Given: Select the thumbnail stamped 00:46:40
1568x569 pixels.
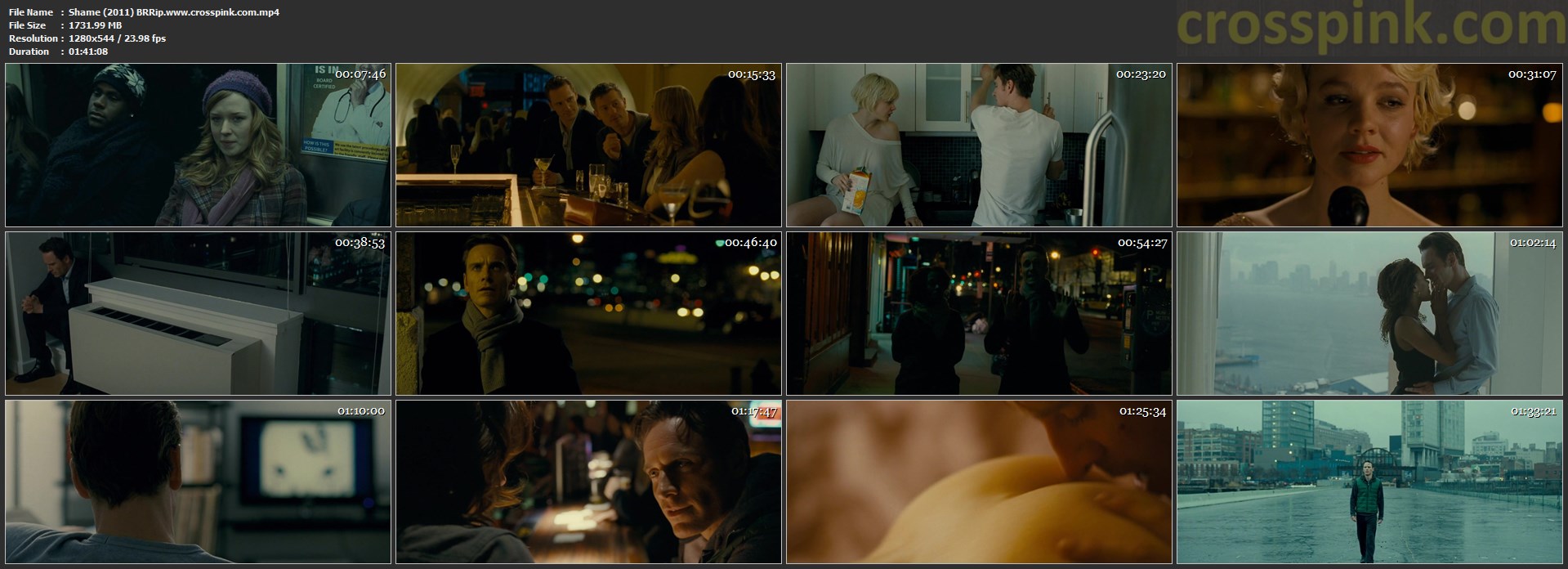Looking at the screenshot, I should coord(588,314).
